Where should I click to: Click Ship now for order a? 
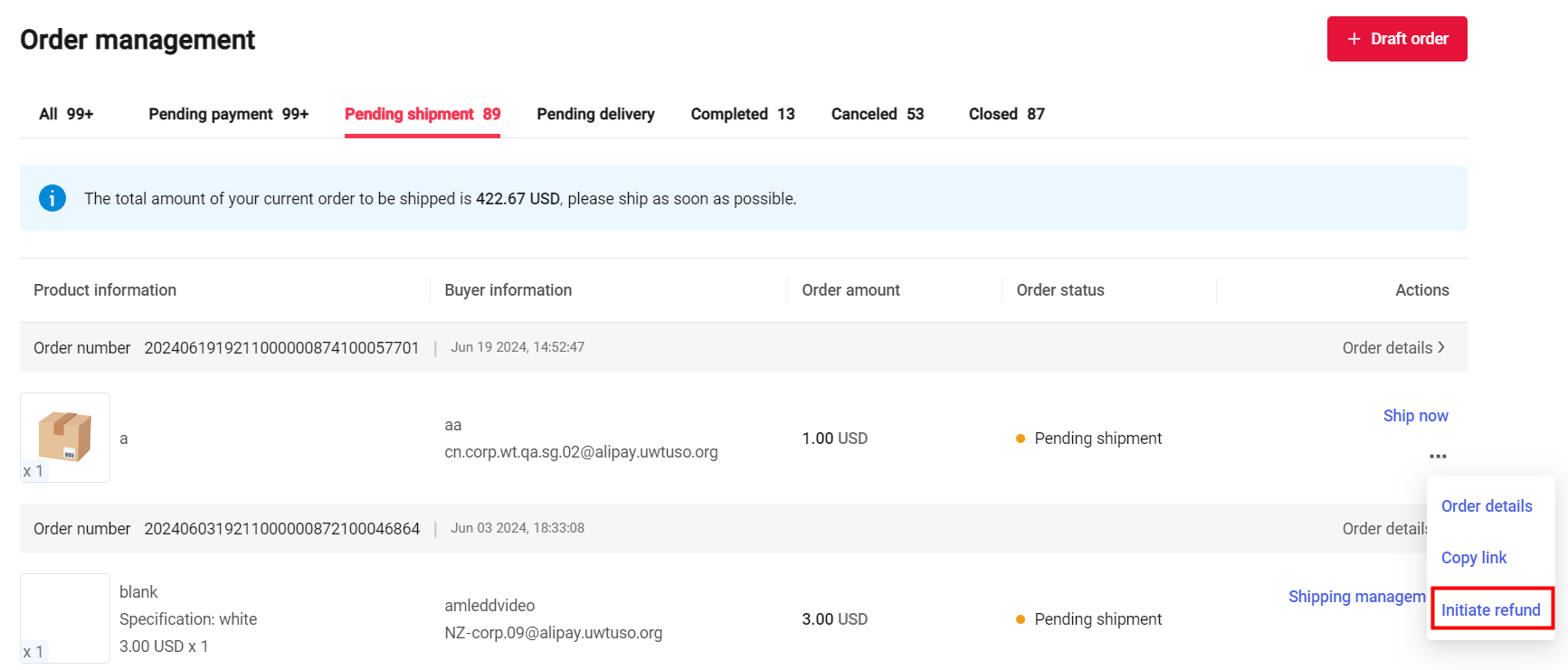tap(1415, 416)
